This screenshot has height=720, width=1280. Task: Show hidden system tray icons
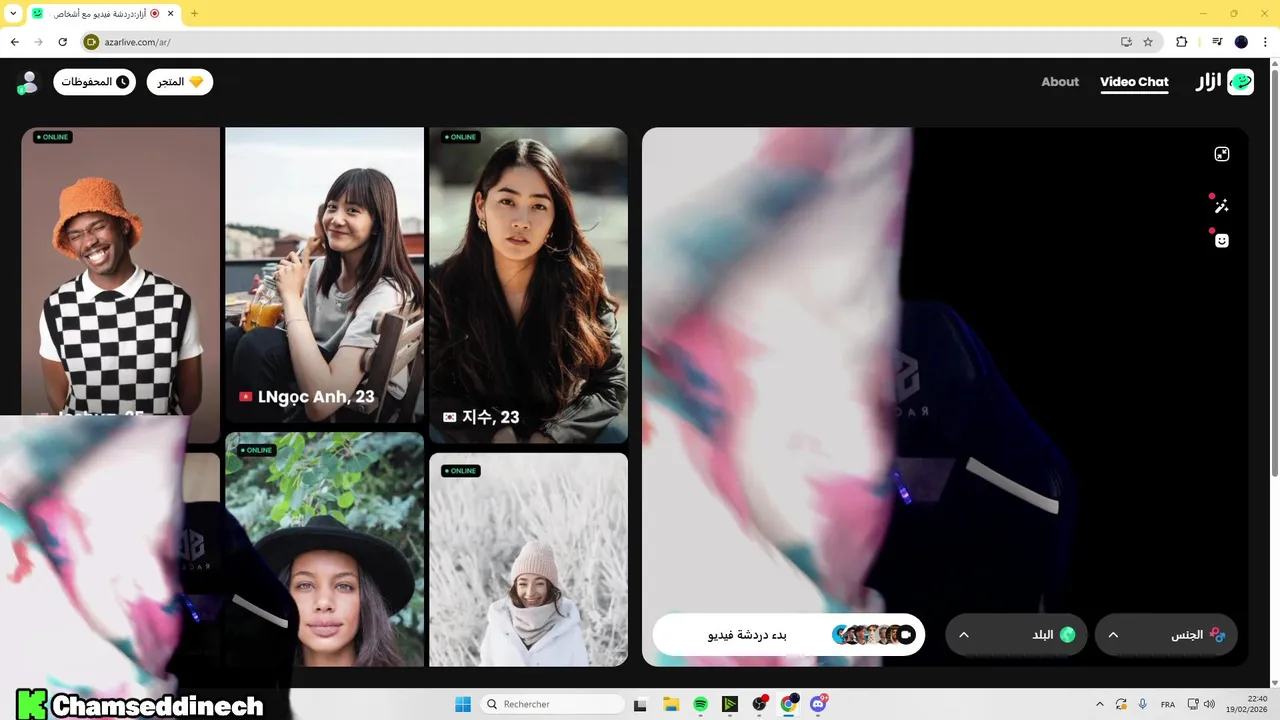(1100, 704)
